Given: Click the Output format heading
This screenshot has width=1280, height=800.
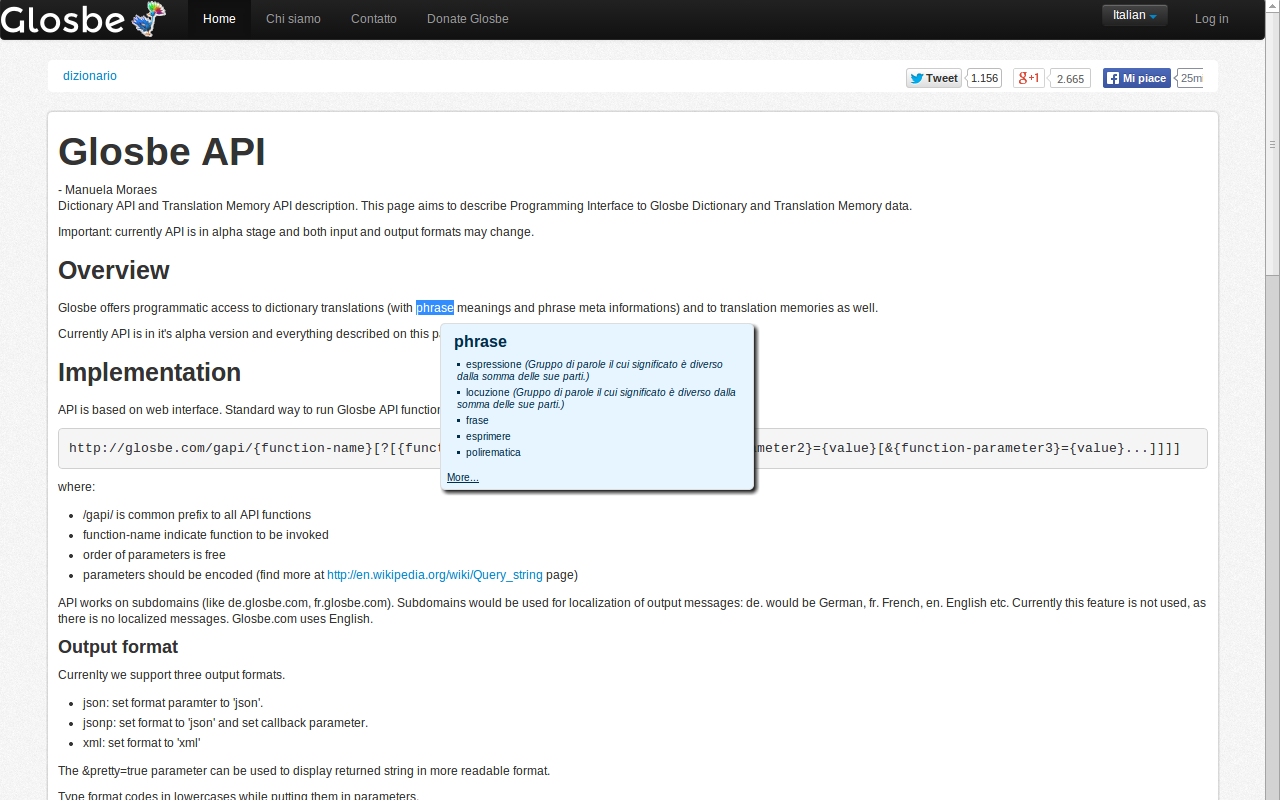Looking at the screenshot, I should (x=118, y=647).
